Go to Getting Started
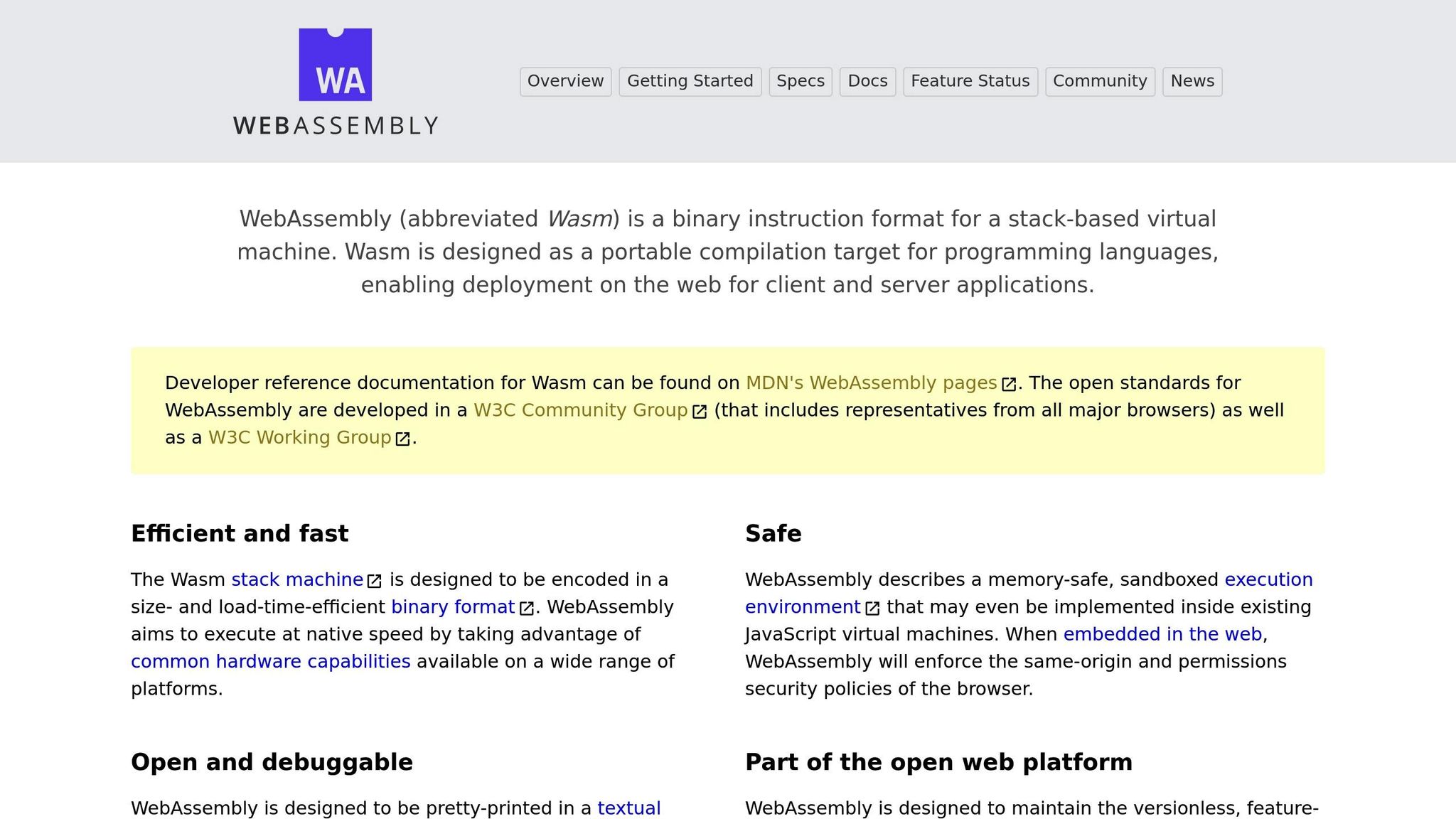The width and height of the screenshot is (1456, 819). pyautogui.click(x=690, y=82)
